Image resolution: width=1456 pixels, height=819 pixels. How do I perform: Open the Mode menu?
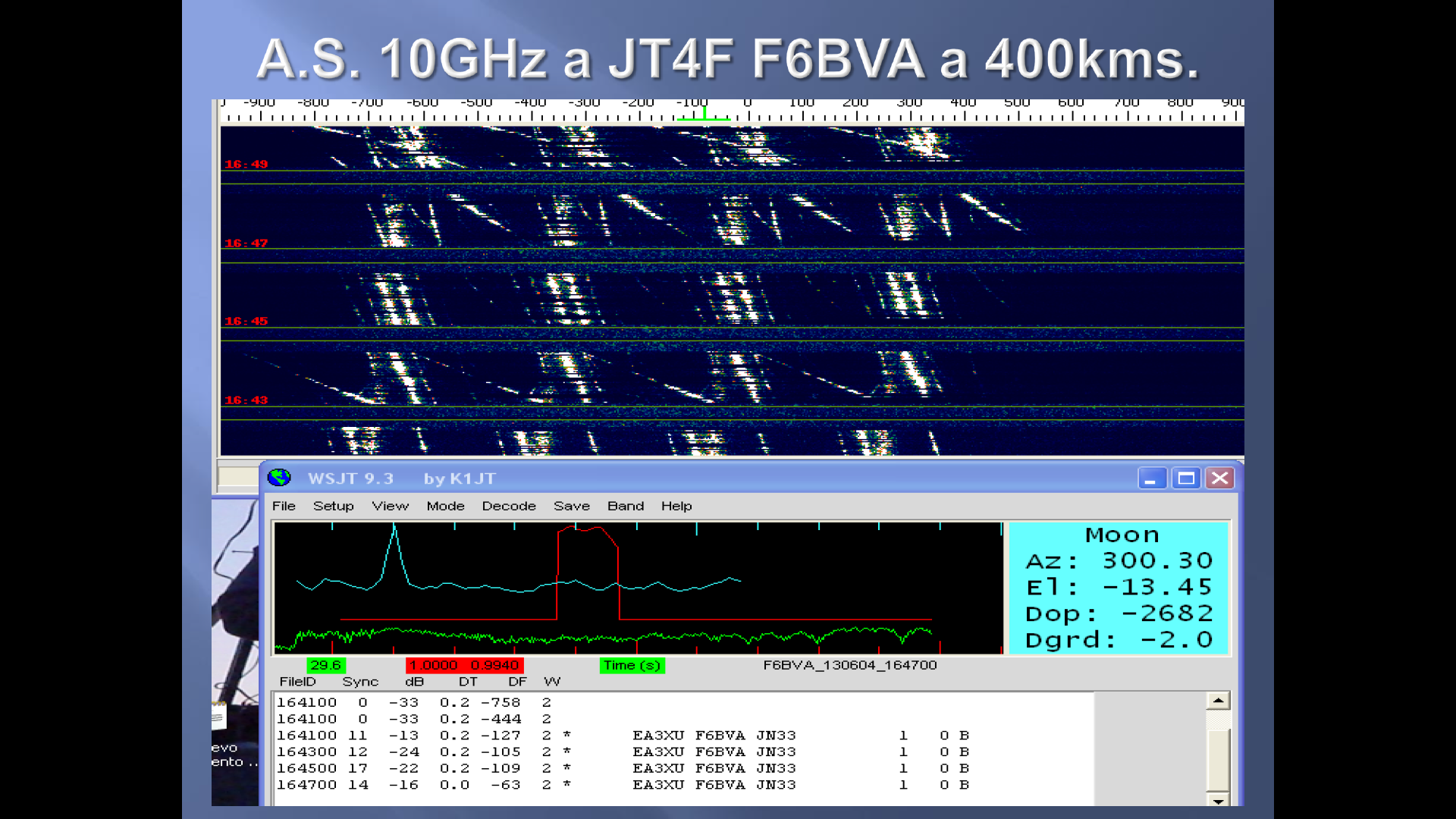[x=445, y=506]
